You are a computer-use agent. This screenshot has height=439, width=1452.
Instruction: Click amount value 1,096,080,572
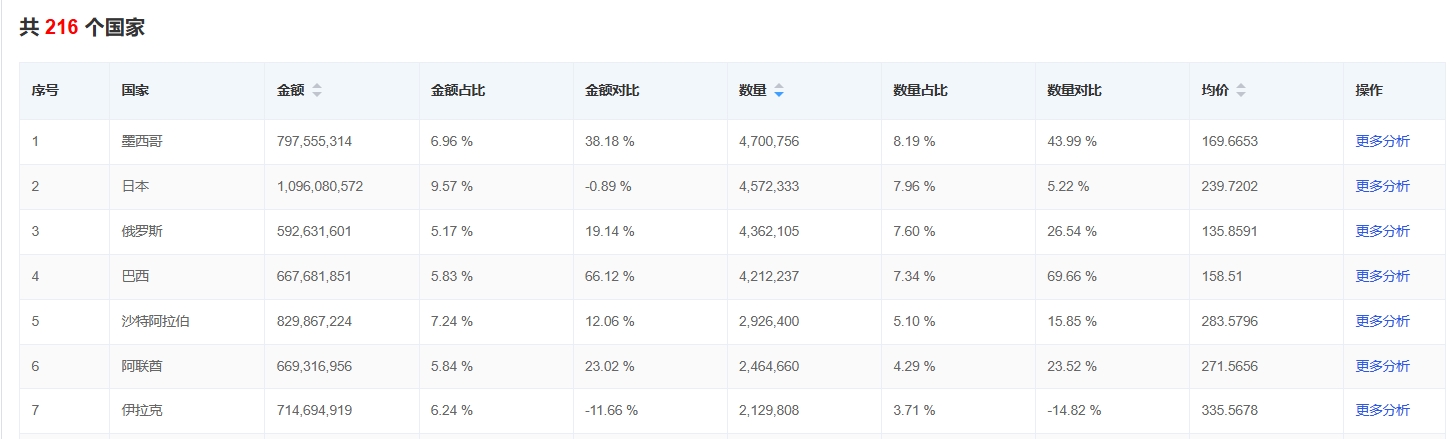(x=320, y=186)
